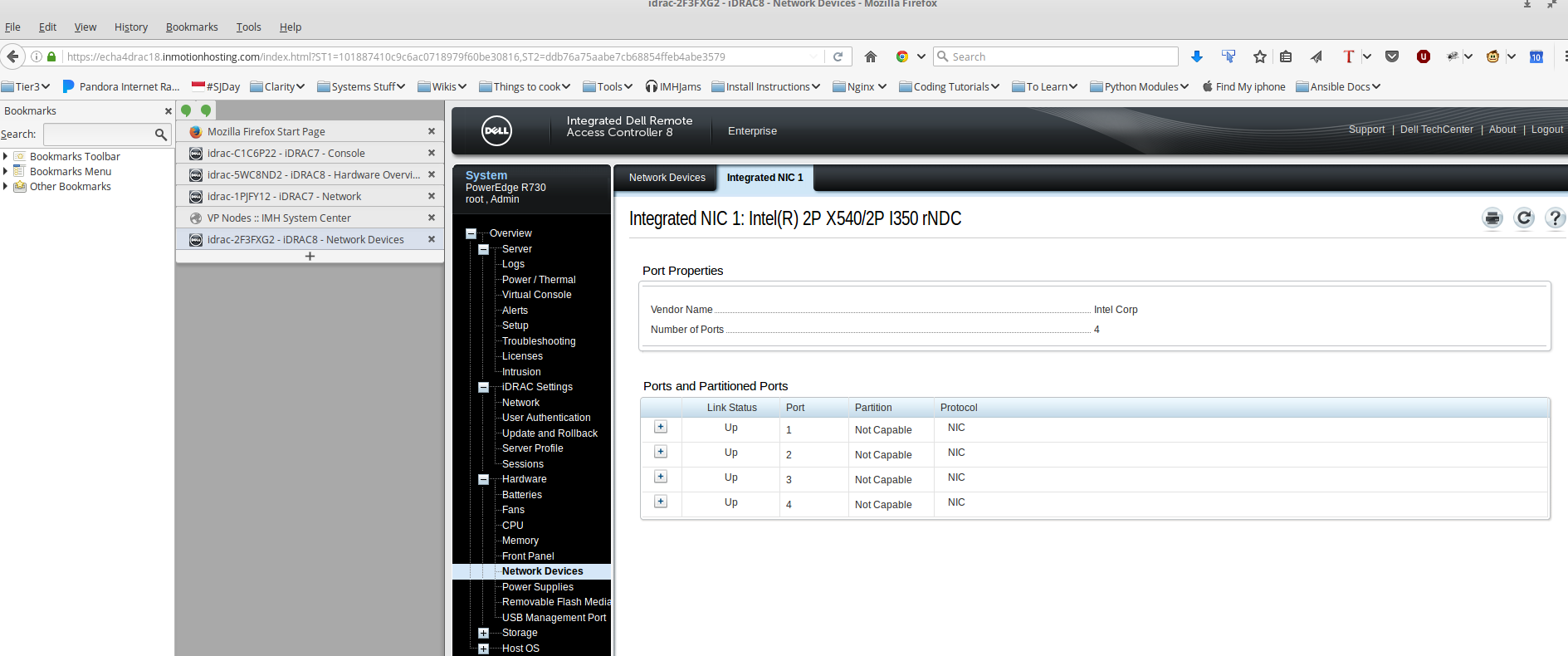The image size is (1568, 656).
Task: Open the History menu
Action: tap(130, 27)
